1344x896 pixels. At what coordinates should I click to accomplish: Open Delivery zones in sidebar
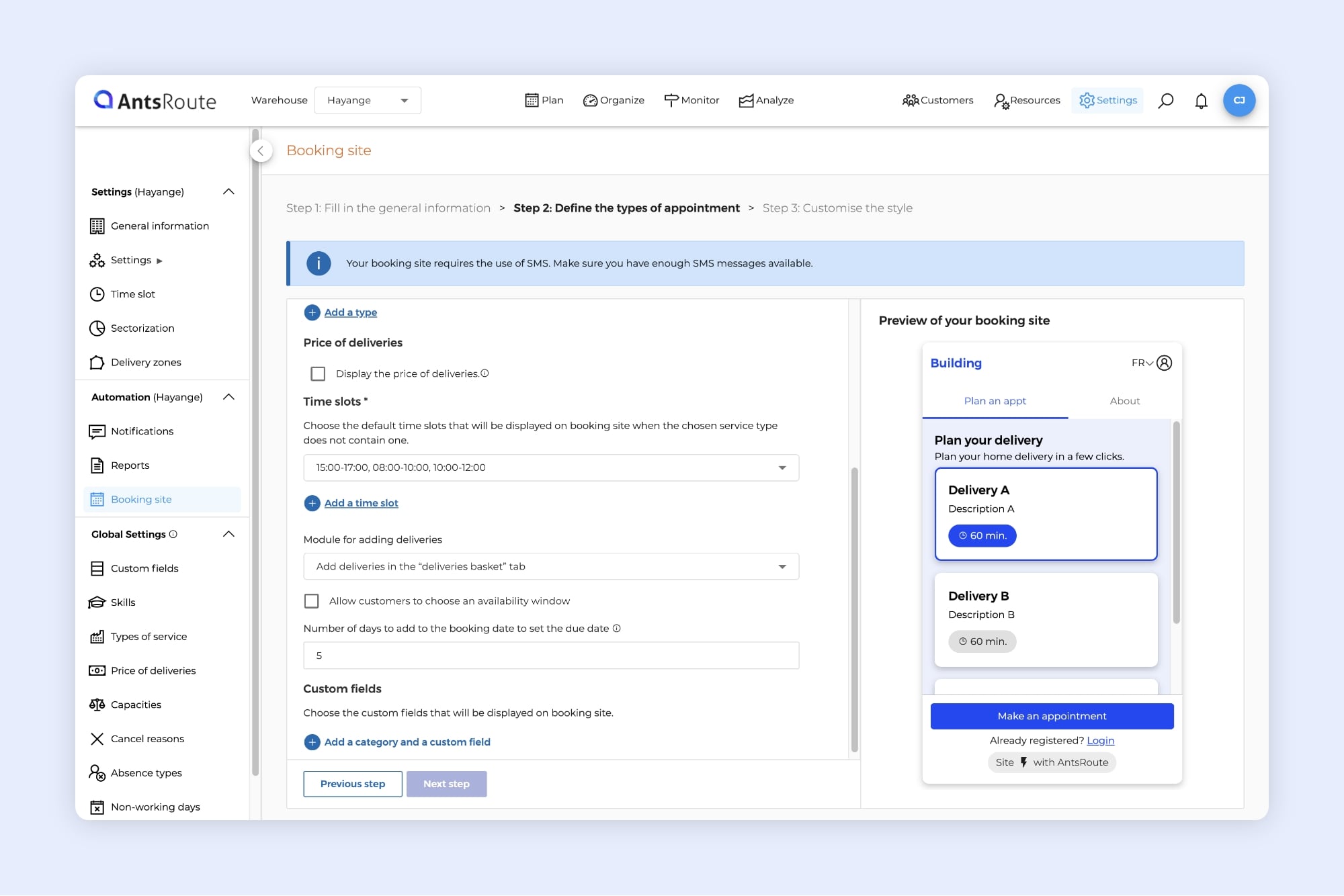(146, 363)
